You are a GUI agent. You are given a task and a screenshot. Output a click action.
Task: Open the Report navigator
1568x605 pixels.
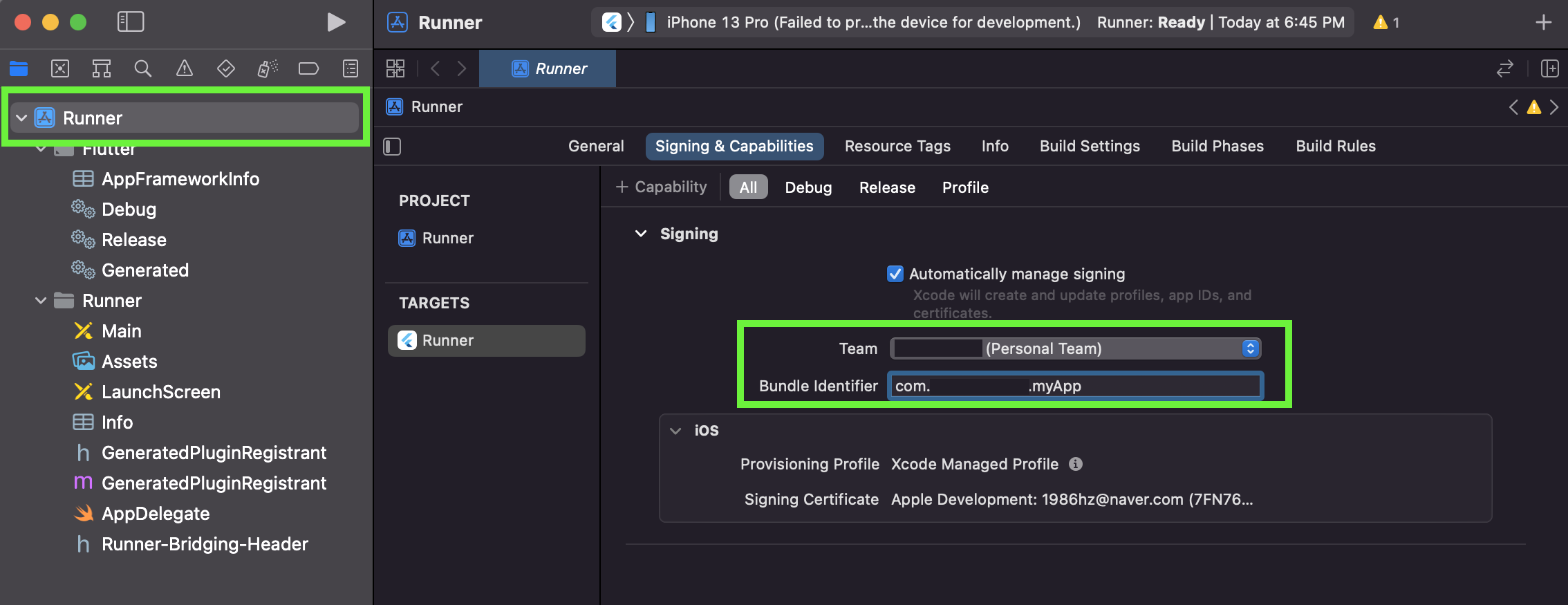(351, 68)
